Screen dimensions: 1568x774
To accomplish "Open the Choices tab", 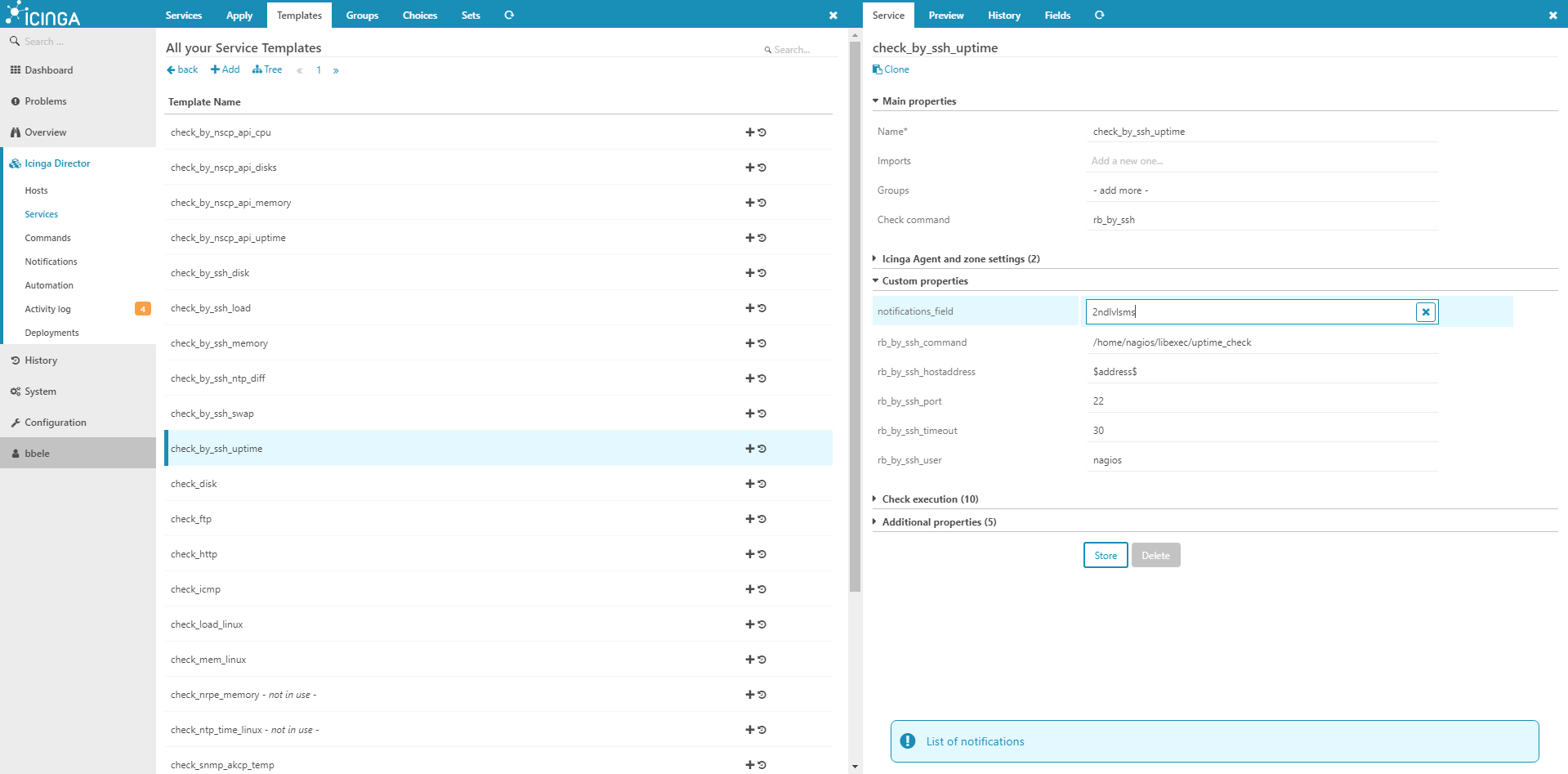I will coord(419,15).
